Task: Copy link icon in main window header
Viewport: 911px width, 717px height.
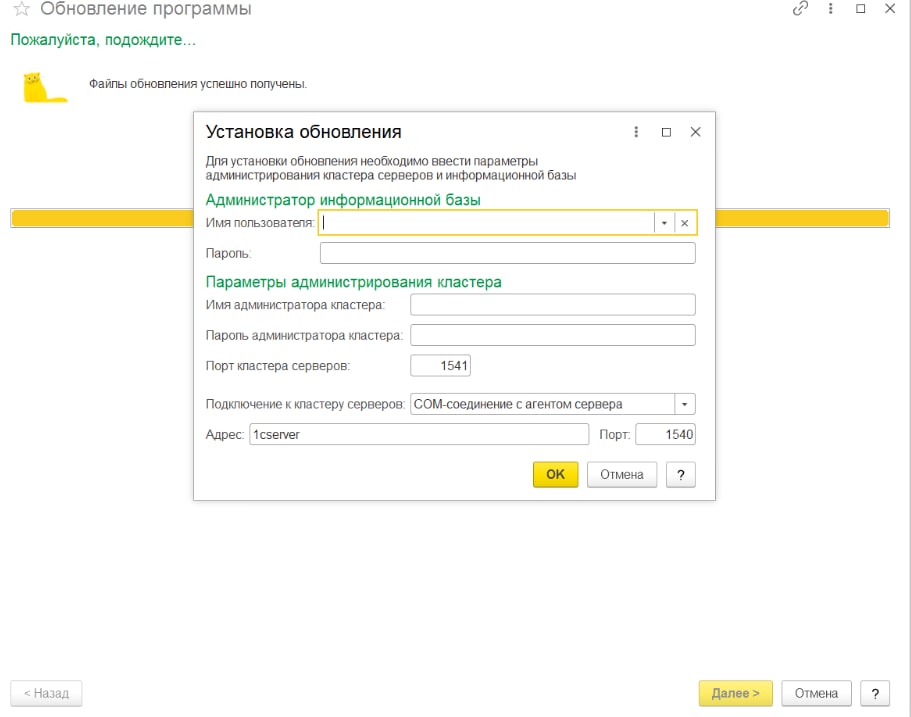Action: click(800, 9)
